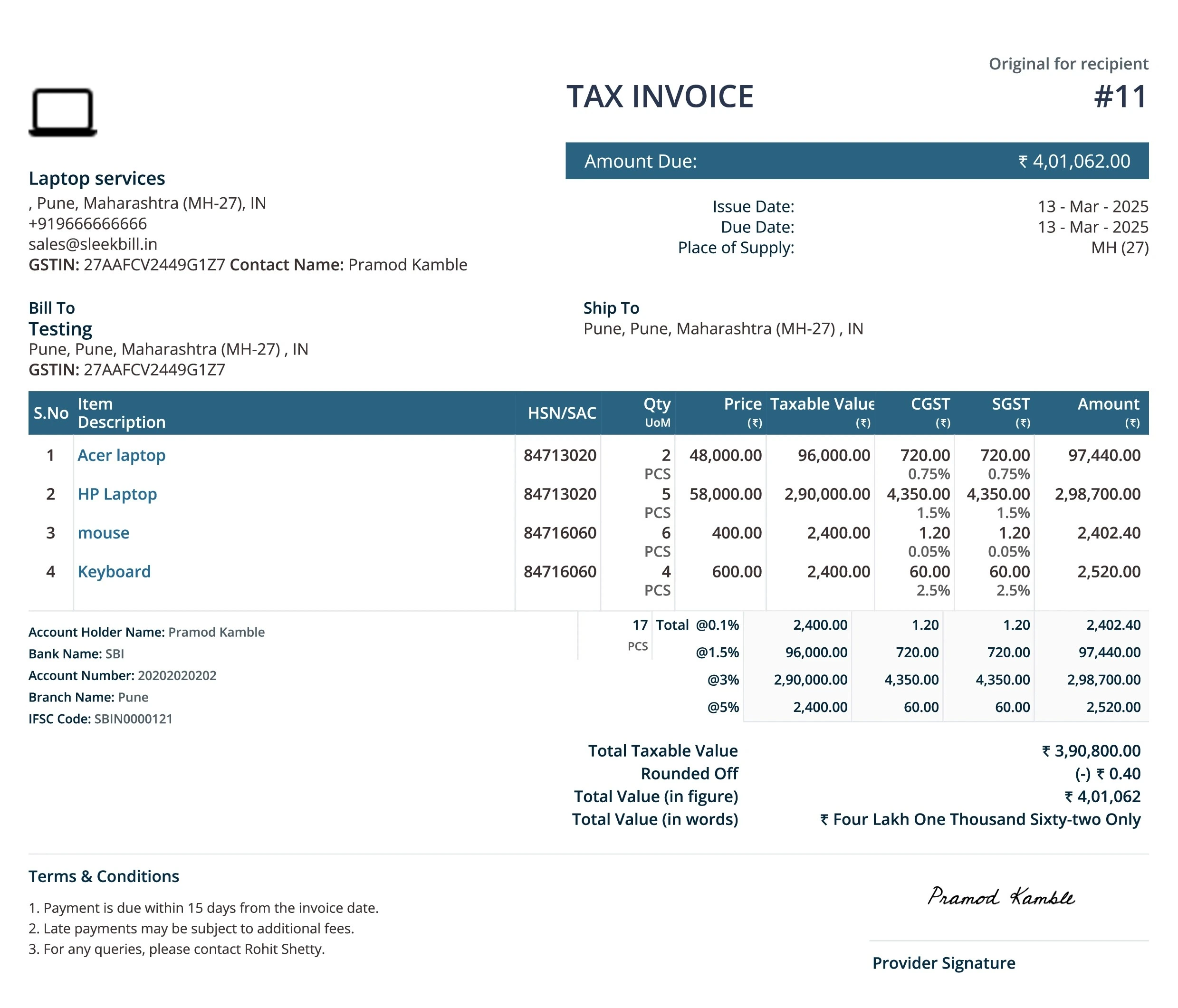Screen dimensions: 1178x1008
Task: Click the Acer laptop amount 97,440.00
Action: click(1104, 455)
